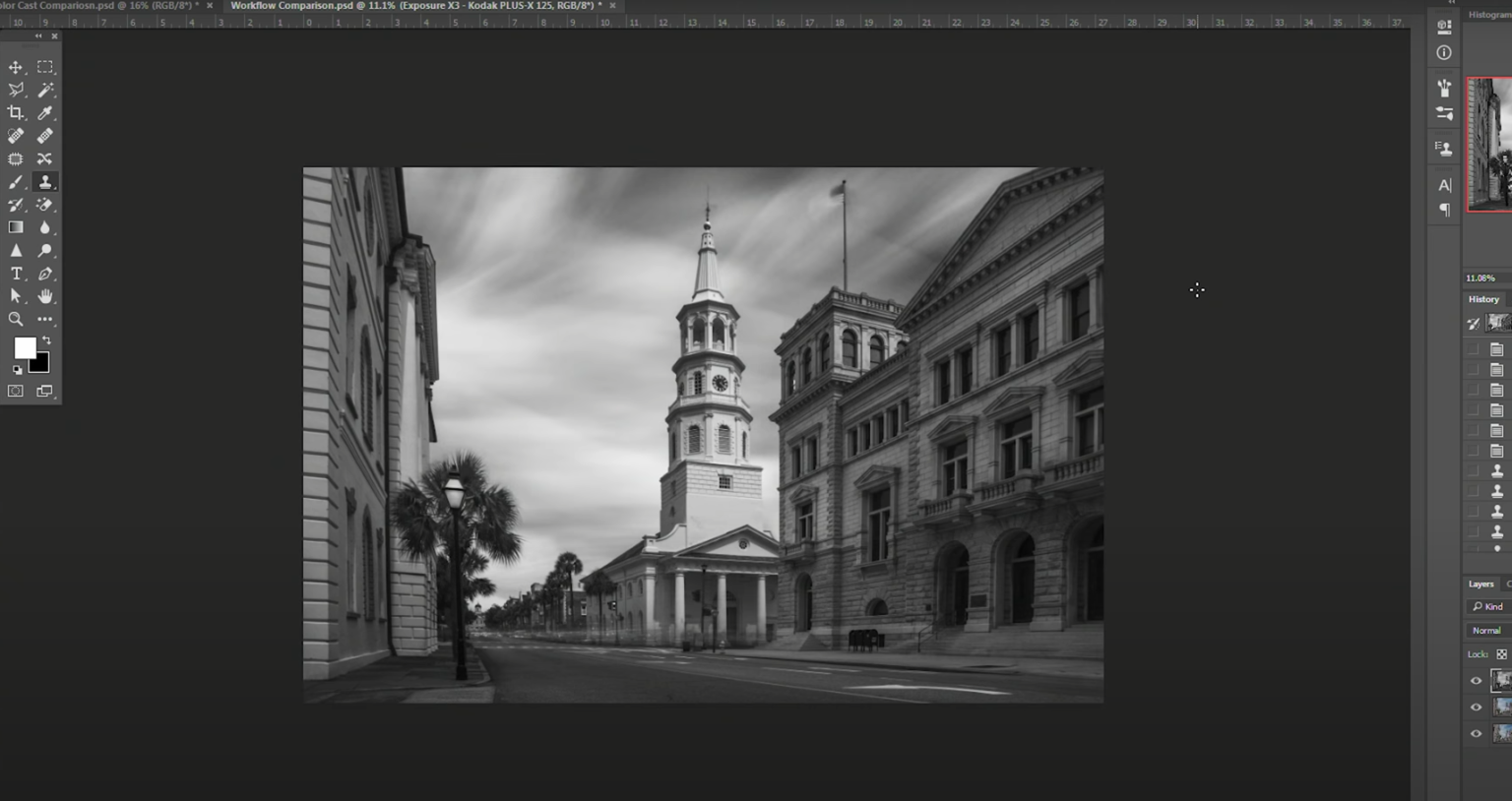Select the Clone Stamp tool

(44, 180)
